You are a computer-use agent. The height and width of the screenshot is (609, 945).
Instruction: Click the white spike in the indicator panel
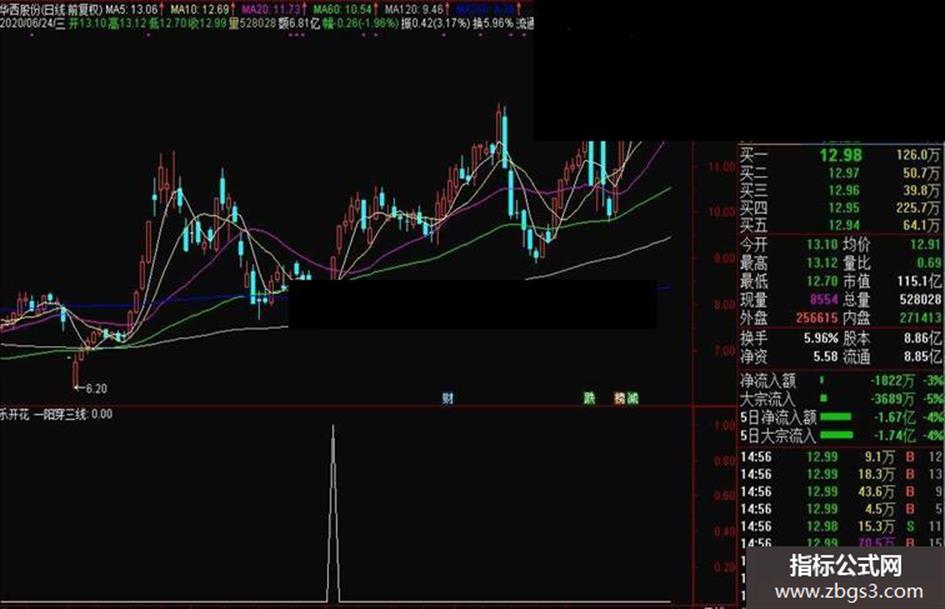(x=333, y=513)
